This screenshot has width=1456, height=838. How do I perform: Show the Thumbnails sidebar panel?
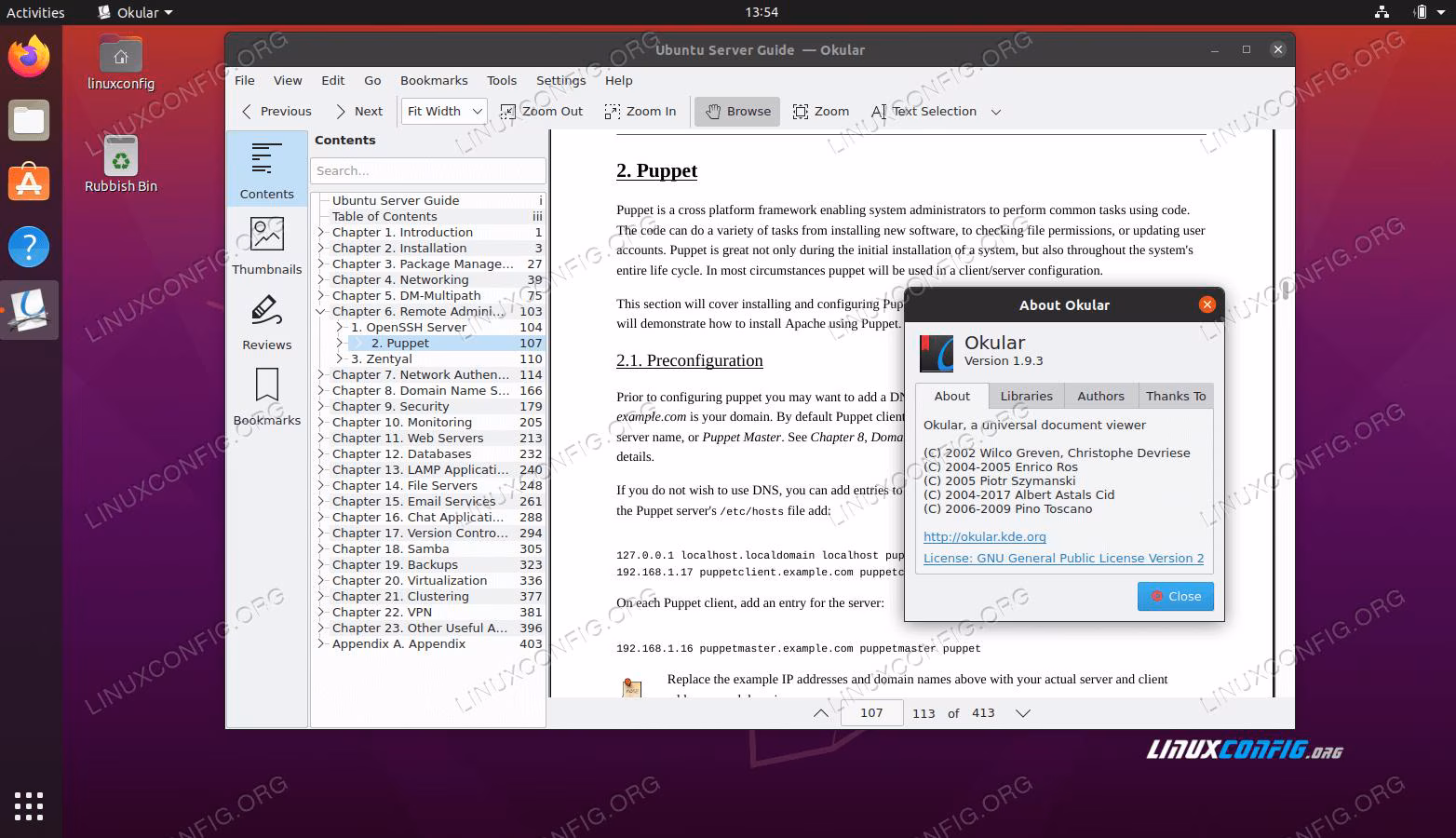point(267,245)
